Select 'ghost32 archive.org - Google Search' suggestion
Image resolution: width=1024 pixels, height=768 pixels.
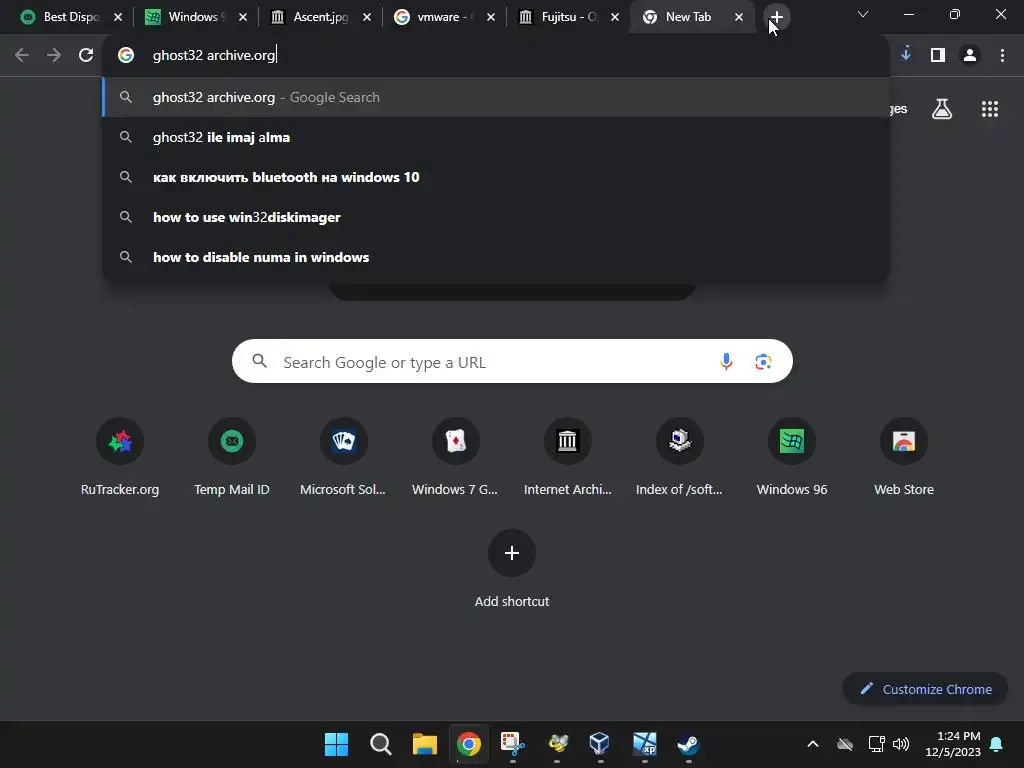[496, 97]
